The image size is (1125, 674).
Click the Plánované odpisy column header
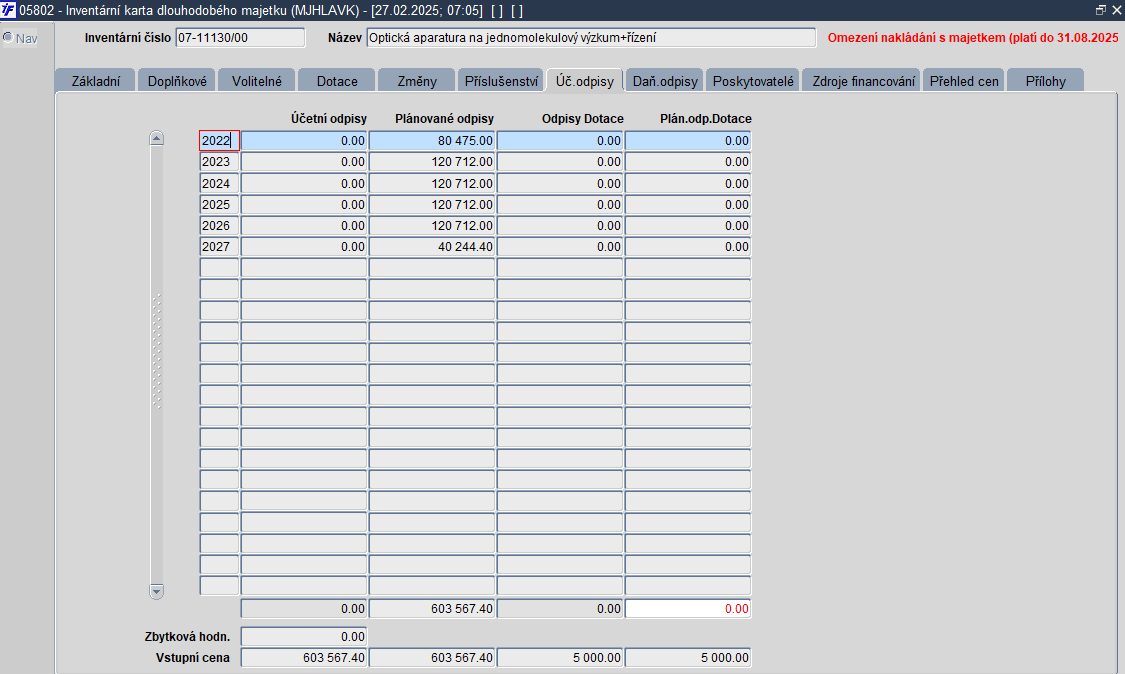(x=444, y=118)
